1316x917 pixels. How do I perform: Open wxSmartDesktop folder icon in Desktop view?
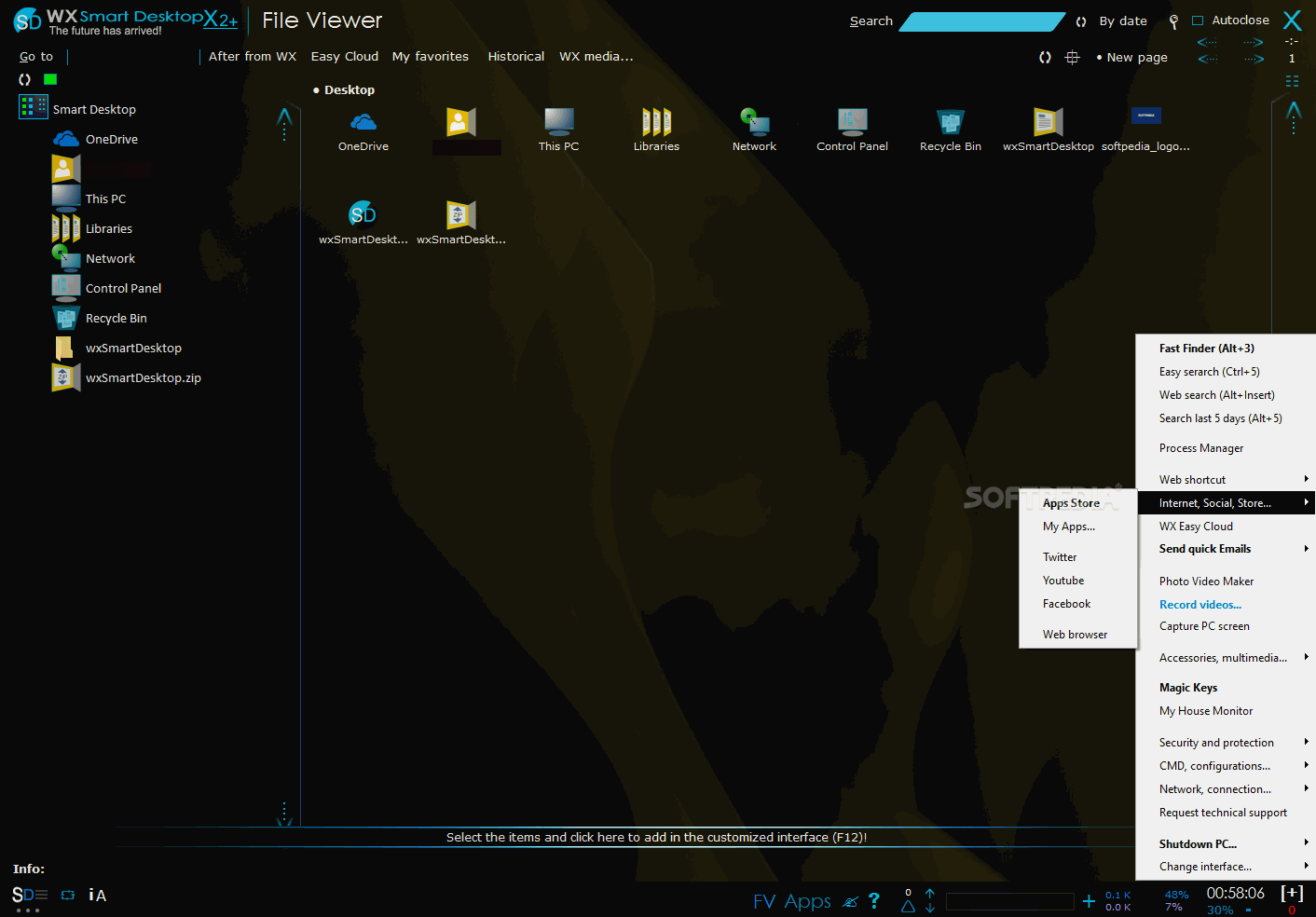point(1049,122)
